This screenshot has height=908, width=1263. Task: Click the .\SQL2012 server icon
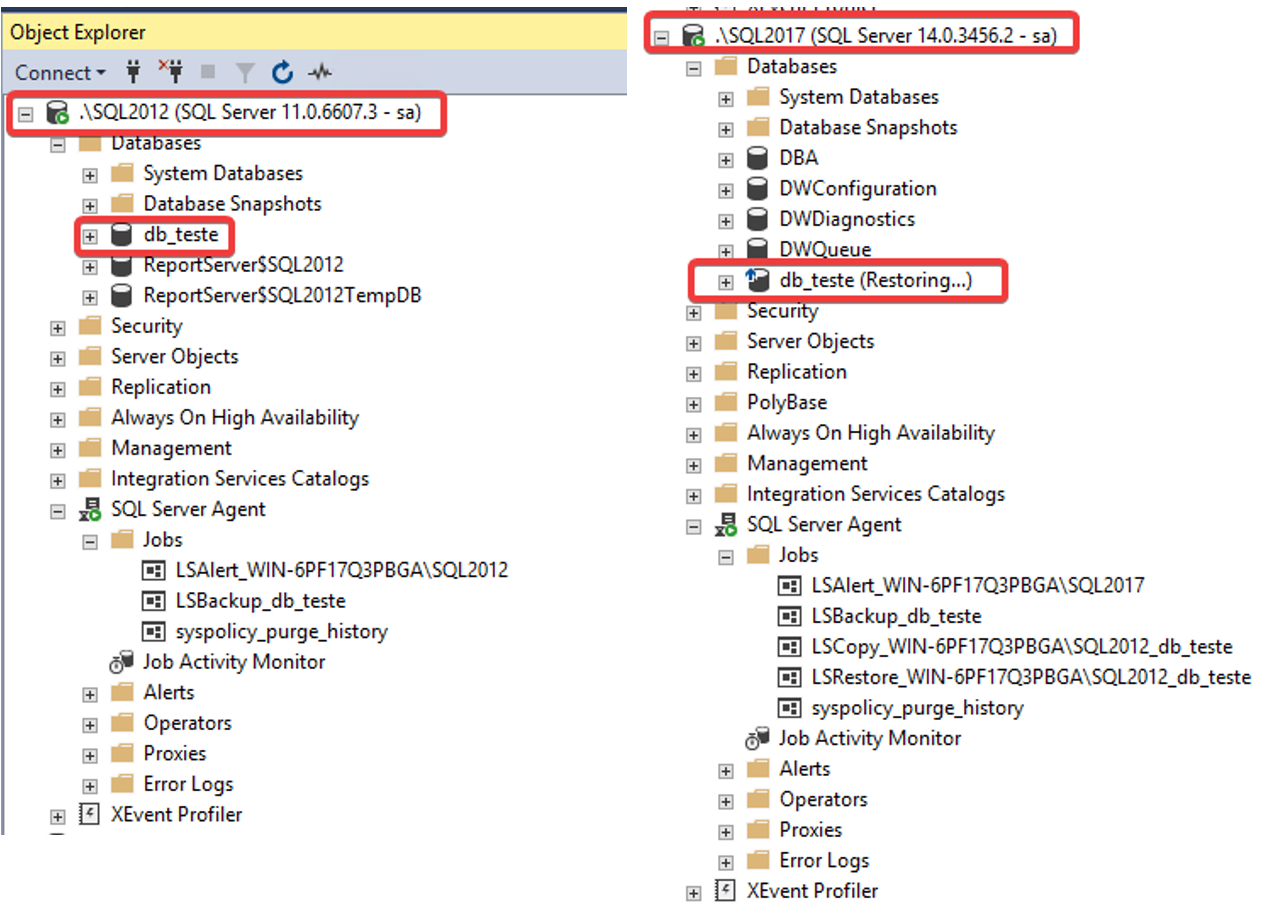[57, 114]
